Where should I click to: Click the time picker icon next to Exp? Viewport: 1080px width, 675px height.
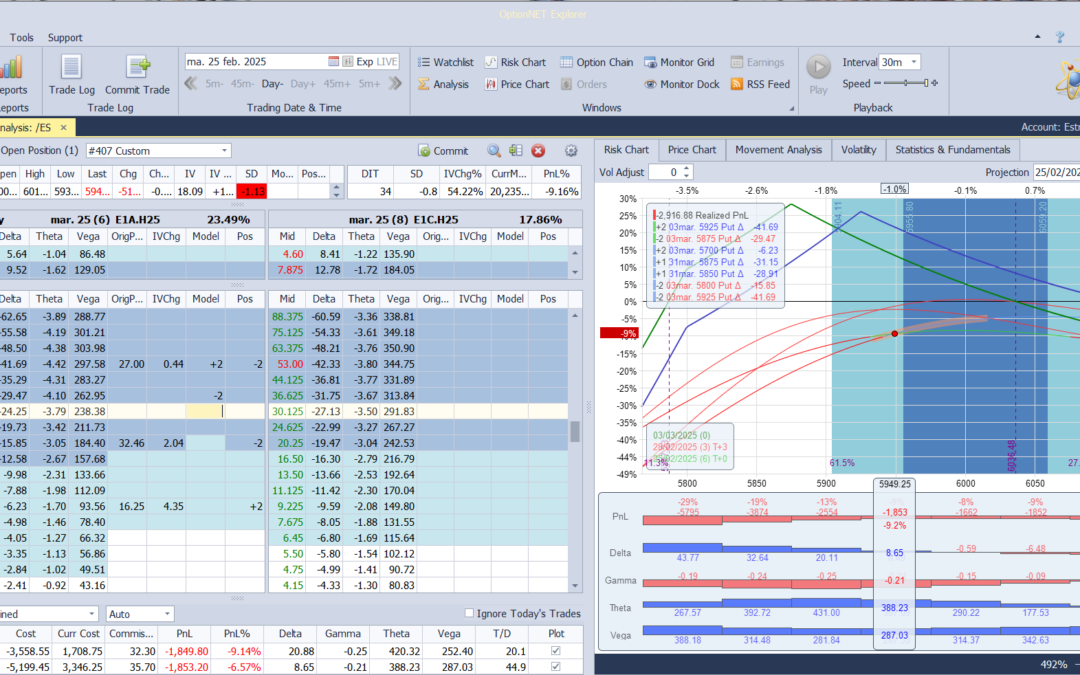click(x=348, y=61)
